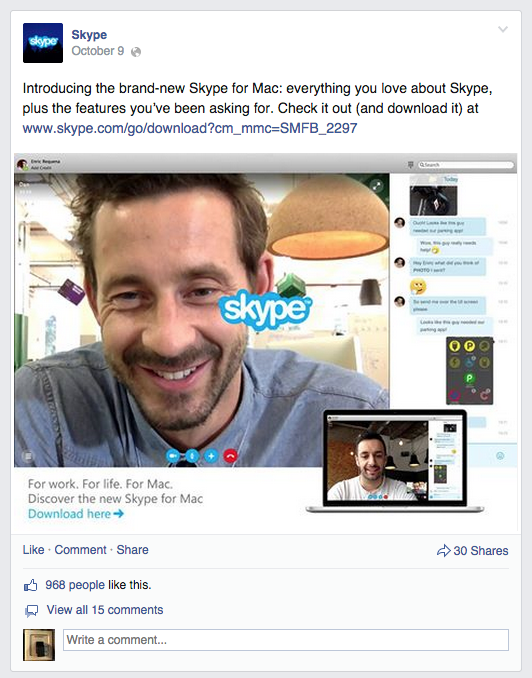Click the Download here arrow text
The width and height of the screenshot is (532, 678).
pos(76,514)
